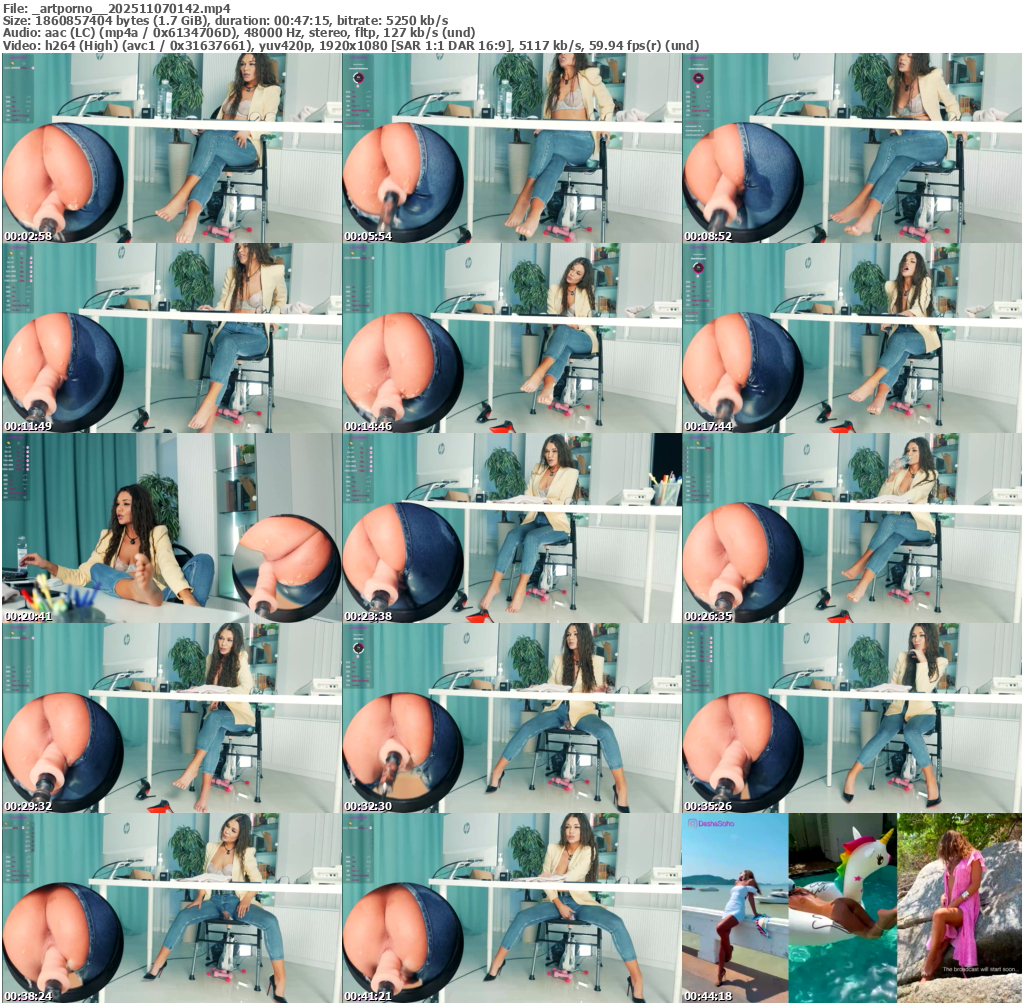
Task: Open the frame labeled 00:11:49
Action: [x=172, y=338]
